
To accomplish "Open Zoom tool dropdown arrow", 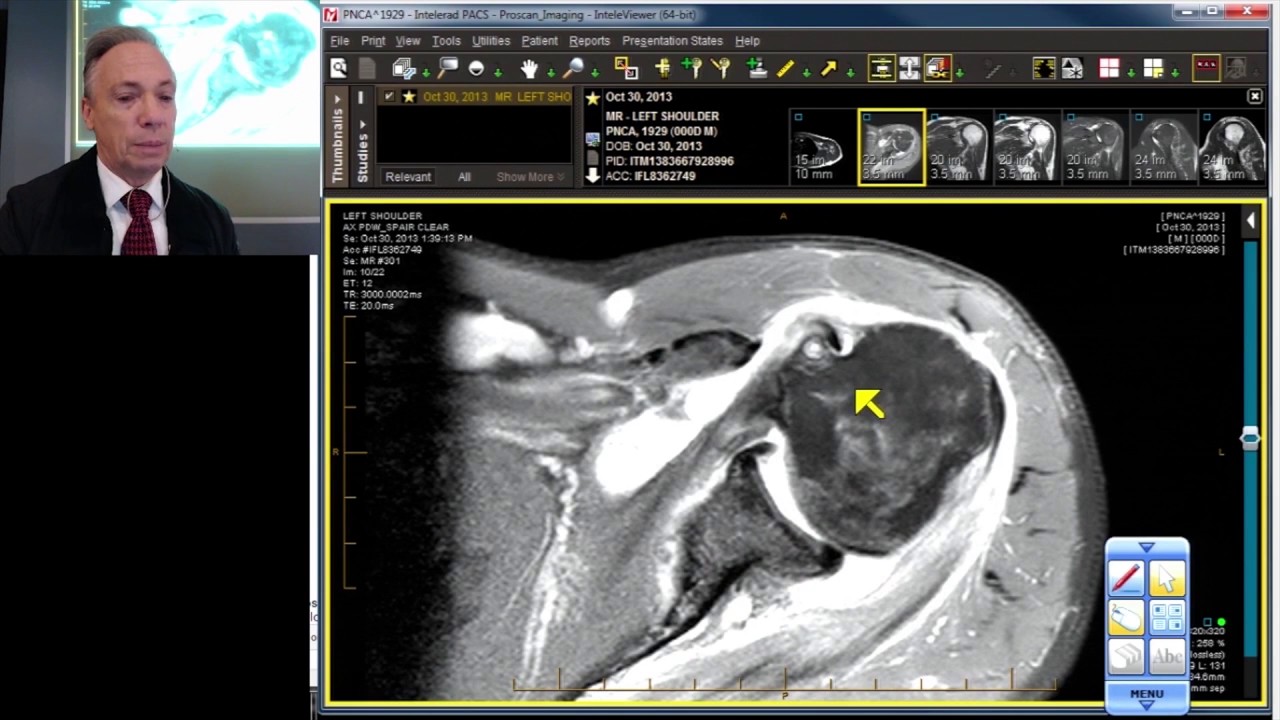I will click(595, 73).
